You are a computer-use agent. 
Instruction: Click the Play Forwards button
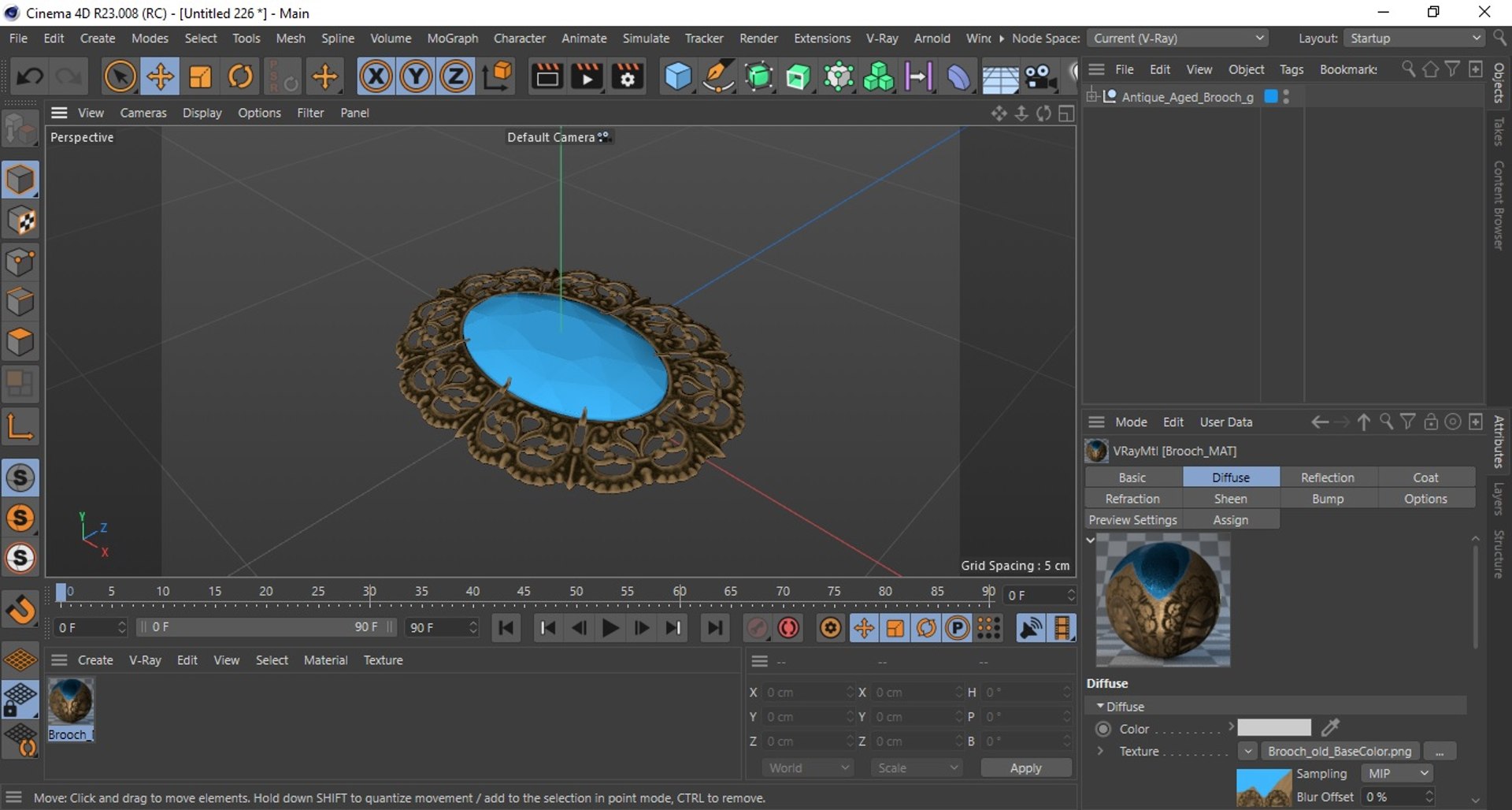point(610,628)
